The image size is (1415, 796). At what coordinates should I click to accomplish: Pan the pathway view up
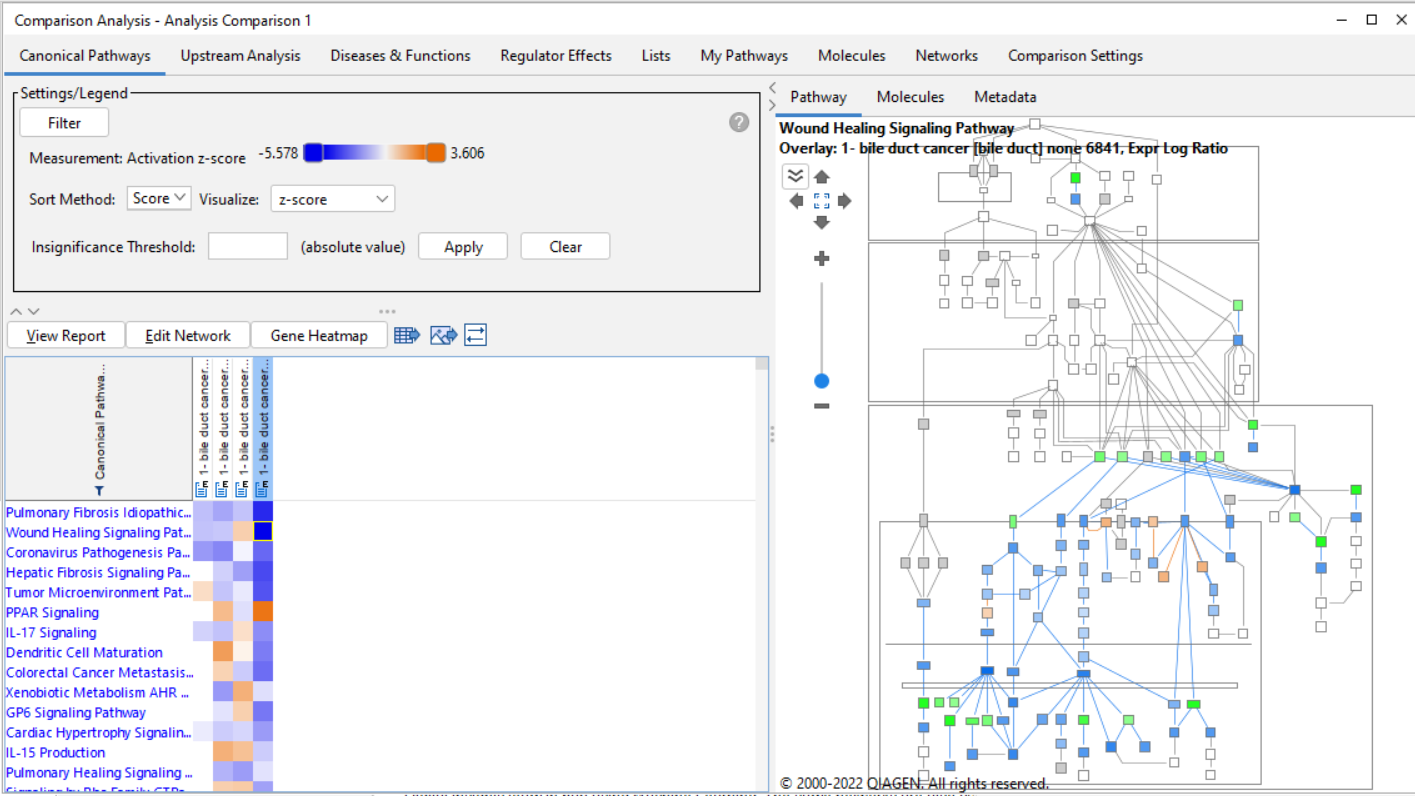[x=822, y=177]
